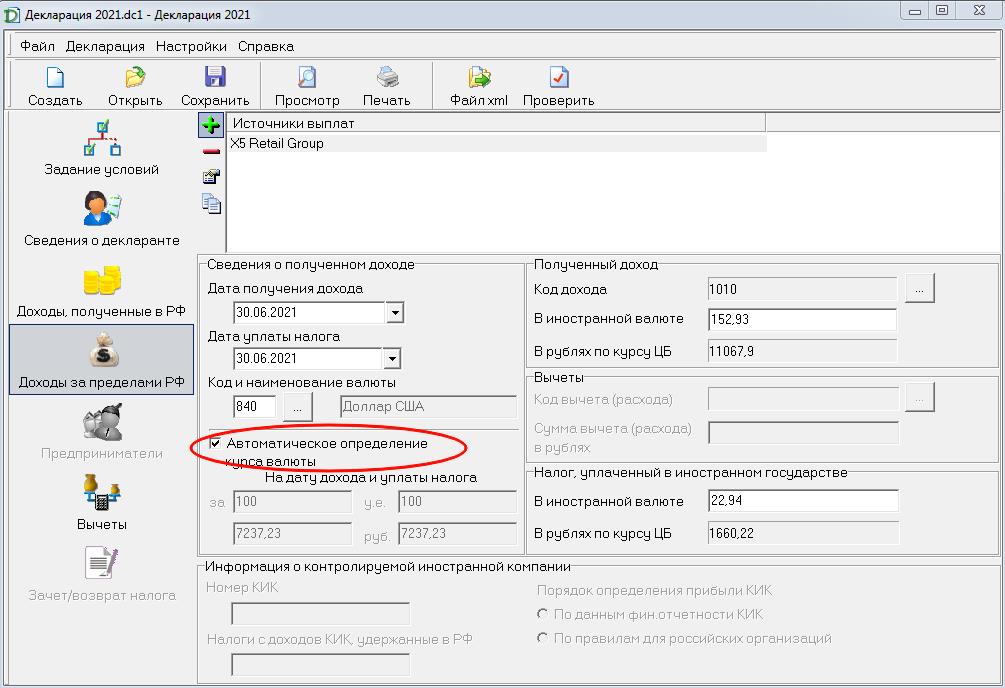Go to Сведения о декларанте section

coord(101,219)
